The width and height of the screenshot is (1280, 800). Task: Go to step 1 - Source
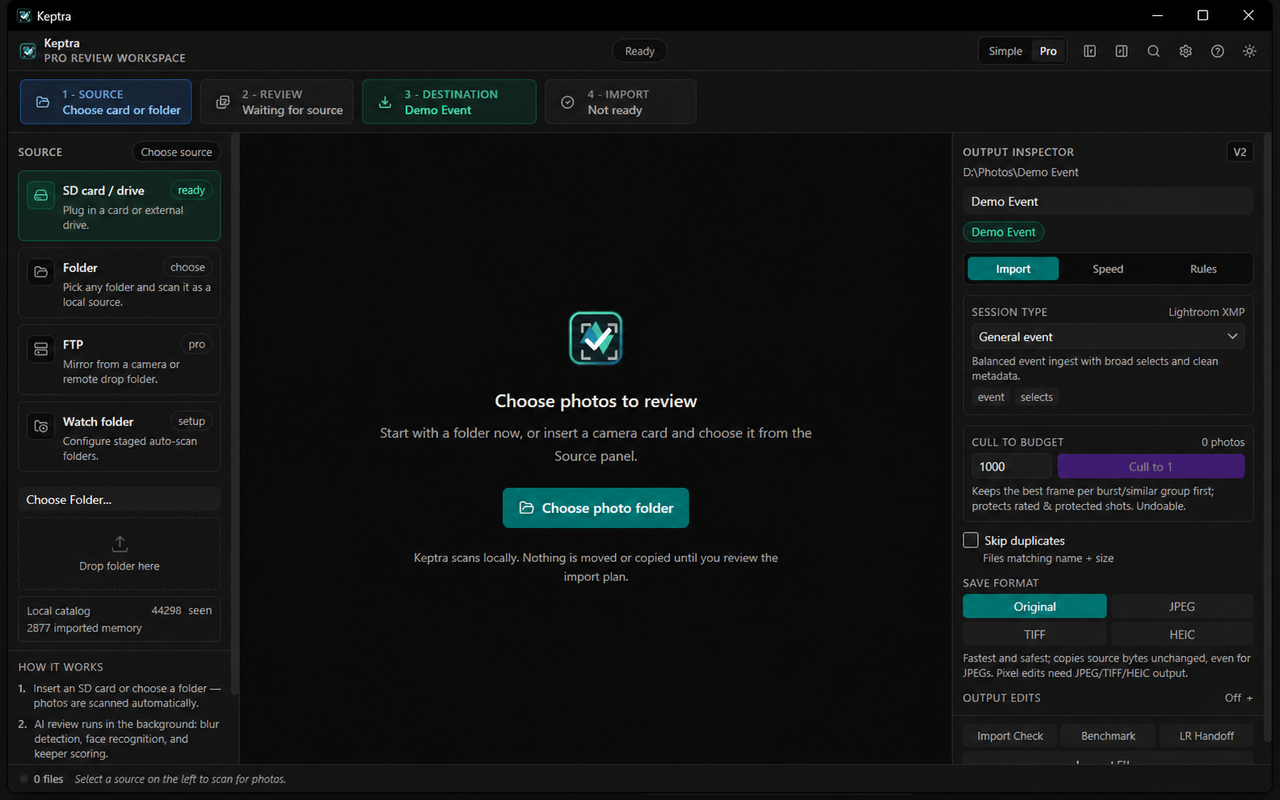pyautogui.click(x=106, y=102)
